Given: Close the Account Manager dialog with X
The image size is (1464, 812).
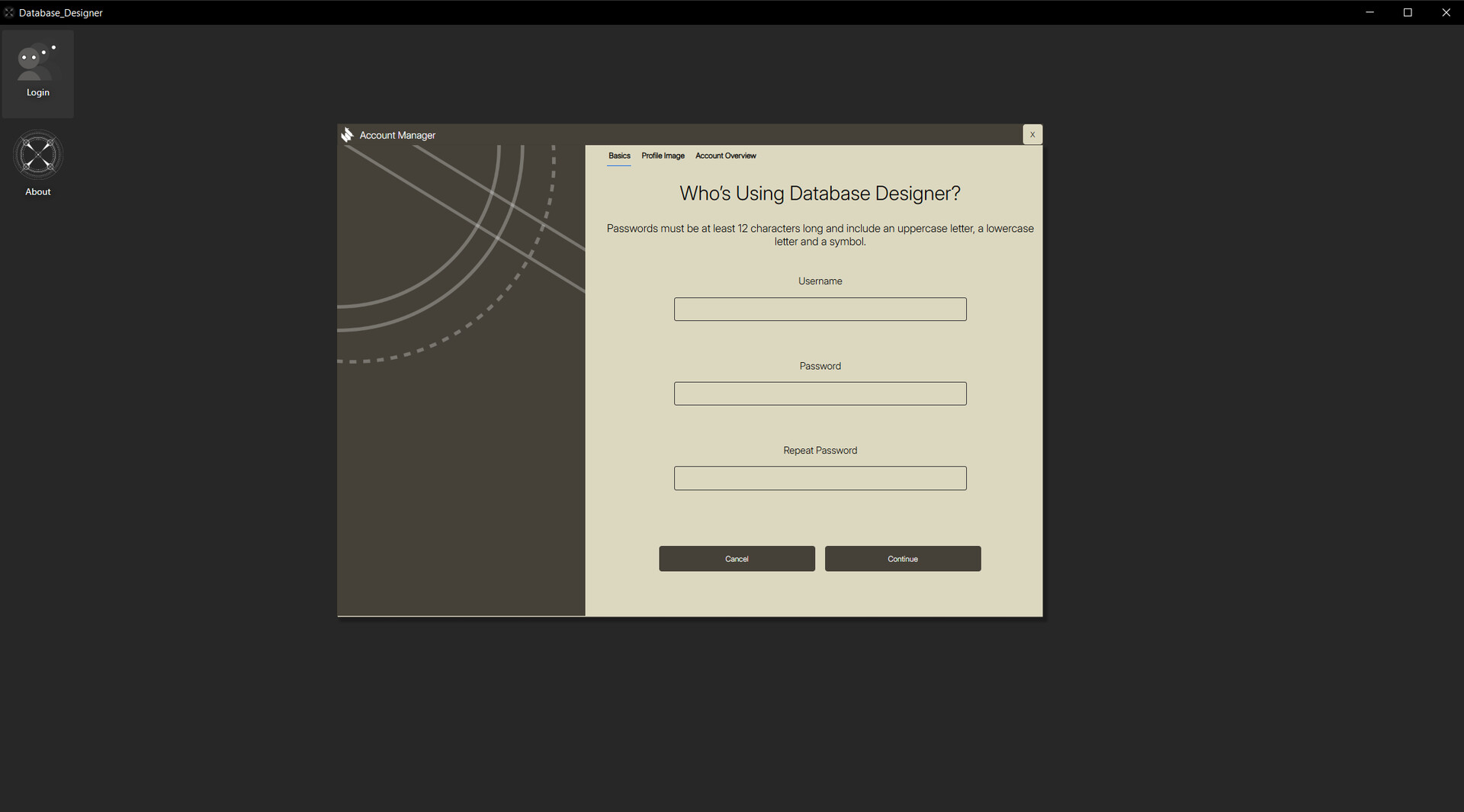Looking at the screenshot, I should coord(1032,134).
